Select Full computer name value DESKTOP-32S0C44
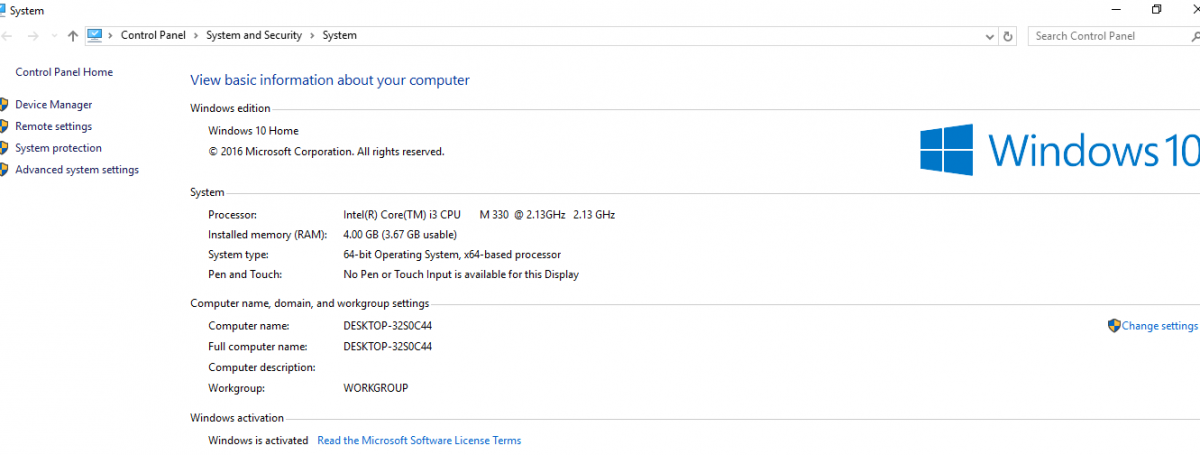 388,347
